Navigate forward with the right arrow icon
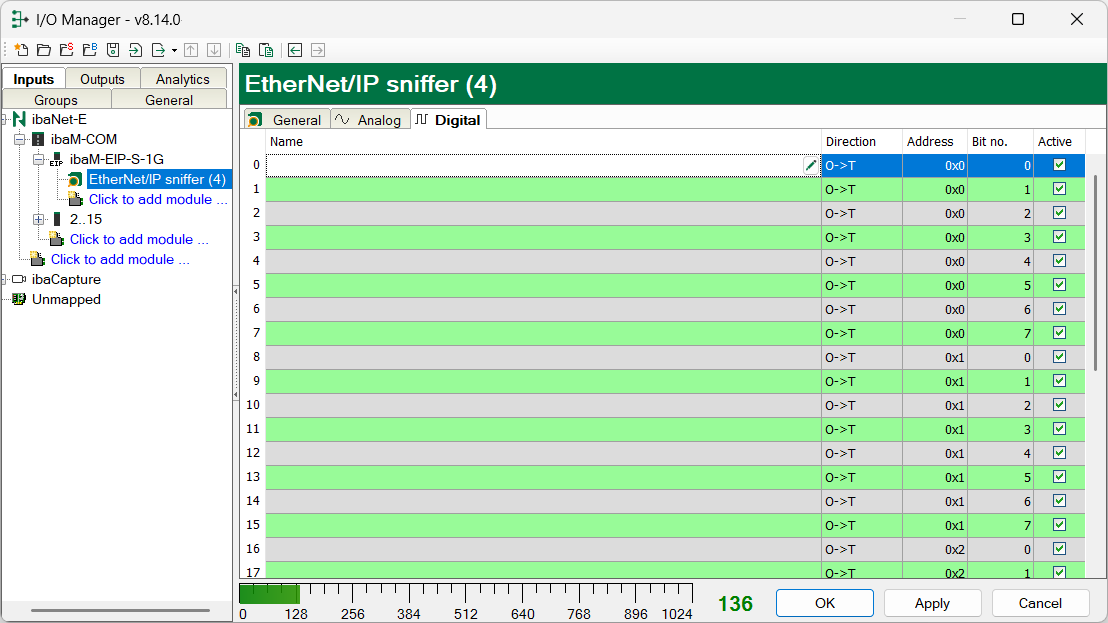Viewport: 1108px width, 623px height. click(318, 50)
